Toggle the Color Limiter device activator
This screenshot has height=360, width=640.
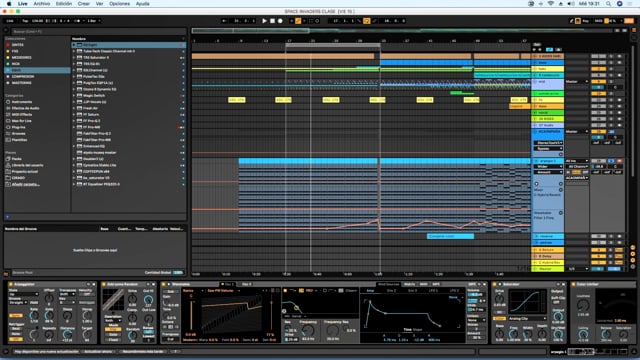pos(573,284)
